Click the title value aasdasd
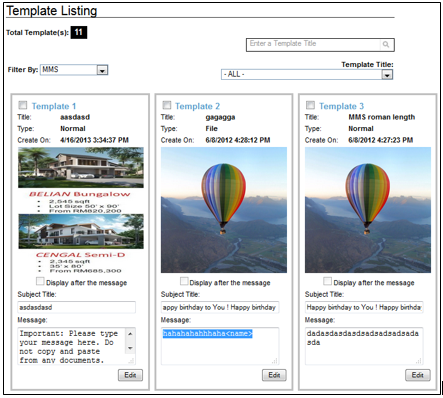The height and width of the screenshot is (398, 443). point(75,117)
